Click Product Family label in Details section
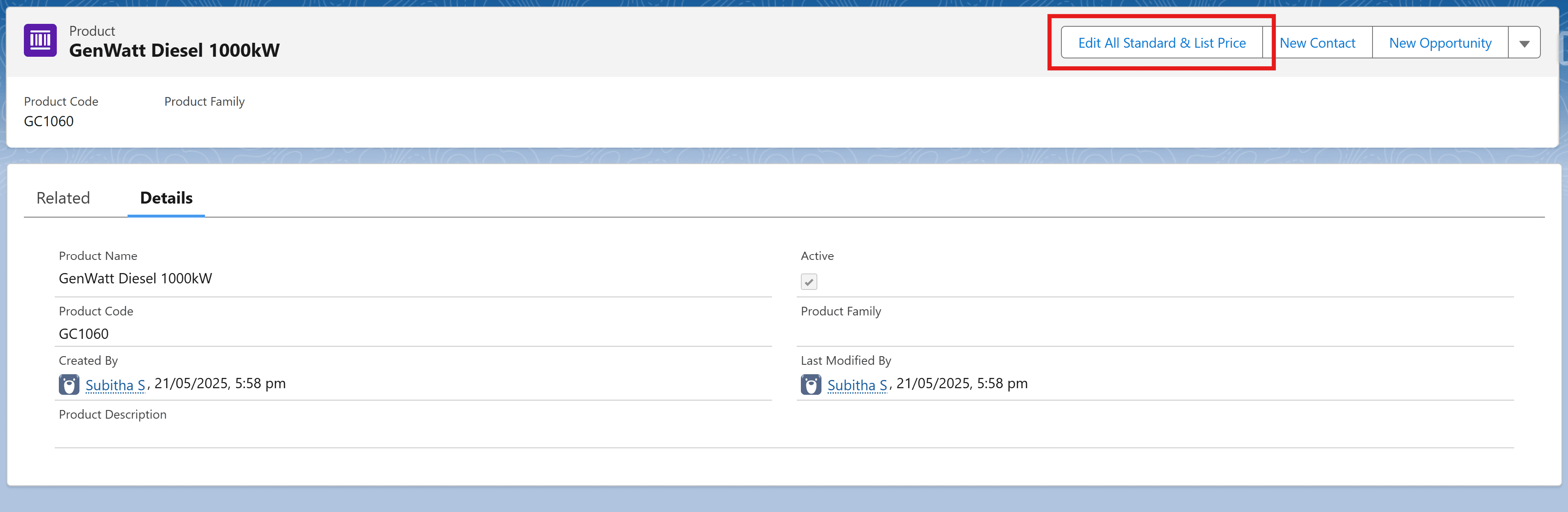 (x=841, y=311)
